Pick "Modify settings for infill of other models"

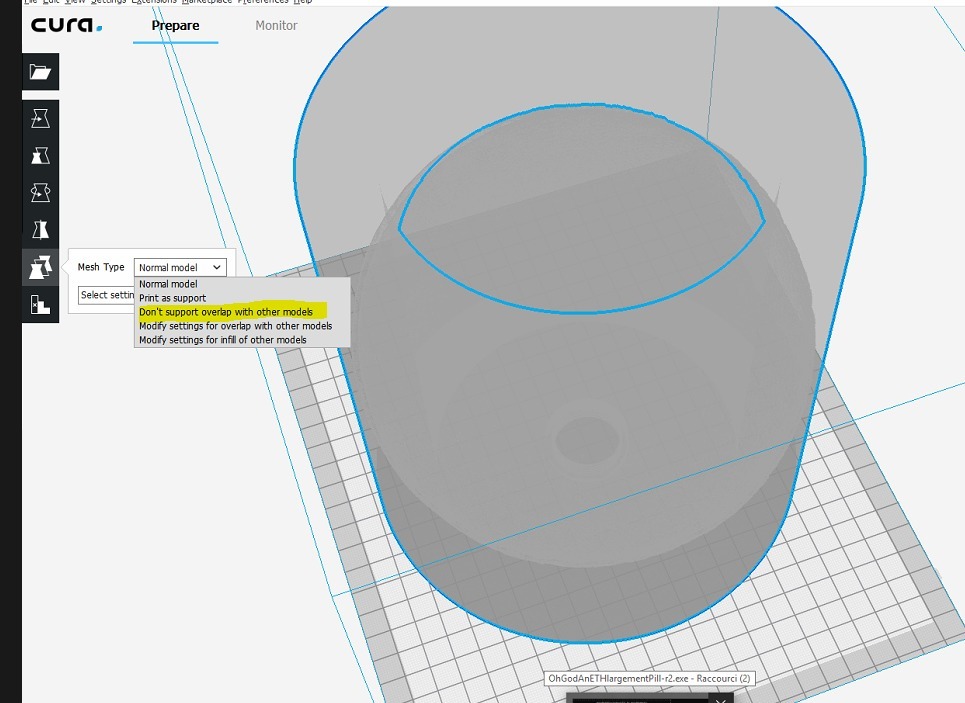tap(222, 340)
